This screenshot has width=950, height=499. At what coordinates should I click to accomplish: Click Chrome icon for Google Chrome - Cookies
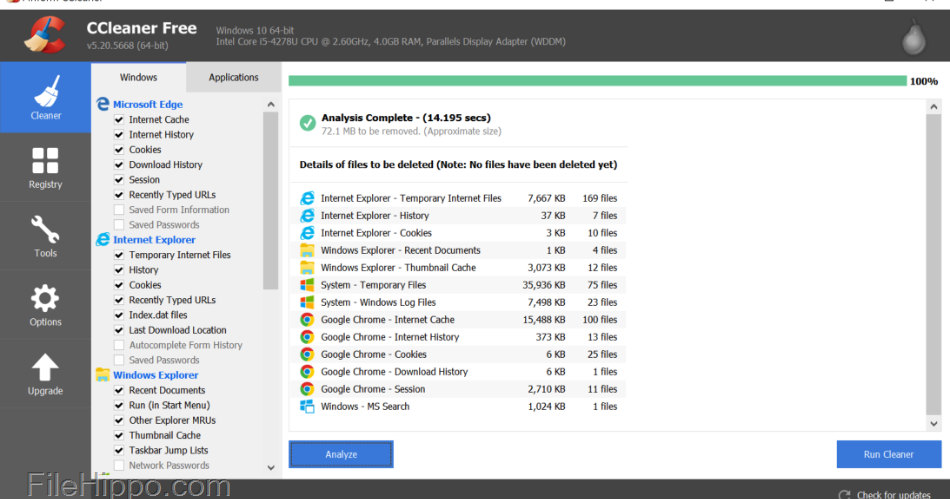pyautogui.click(x=308, y=354)
